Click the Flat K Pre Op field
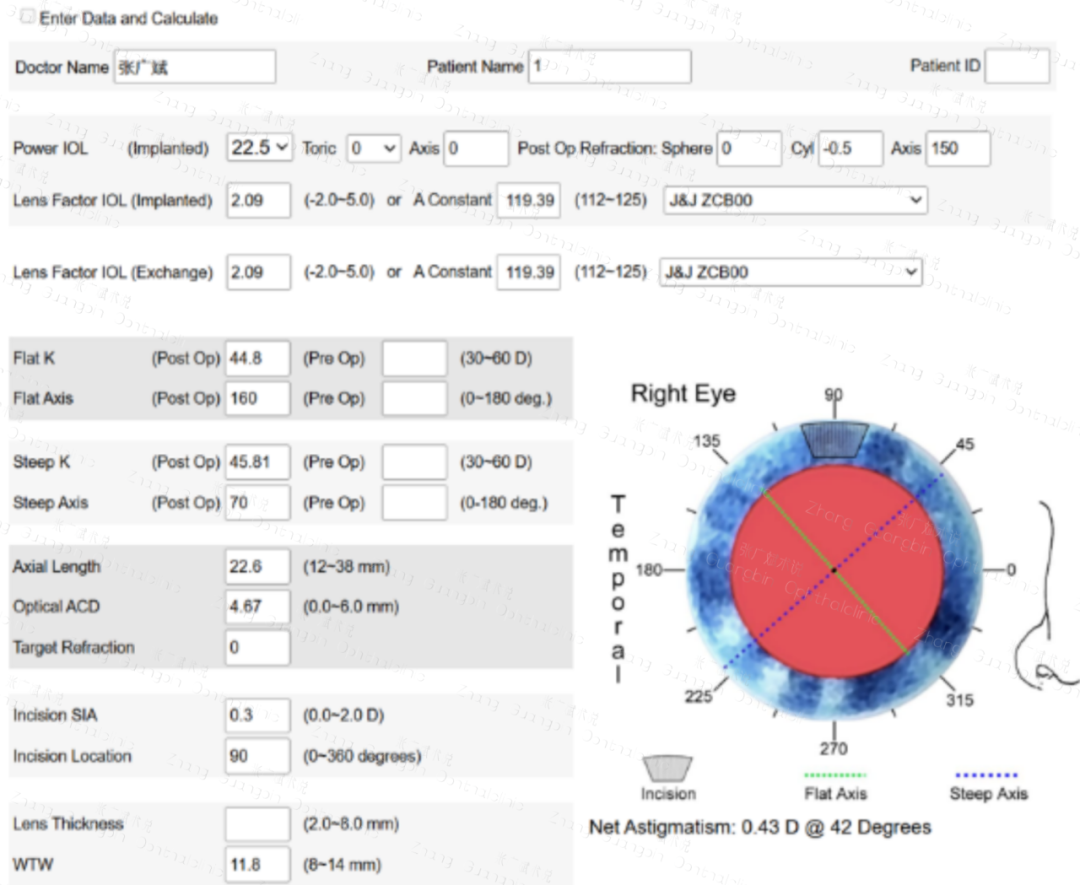Image resolution: width=1080 pixels, height=885 pixels. pyautogui.click(x=415, y=358)
